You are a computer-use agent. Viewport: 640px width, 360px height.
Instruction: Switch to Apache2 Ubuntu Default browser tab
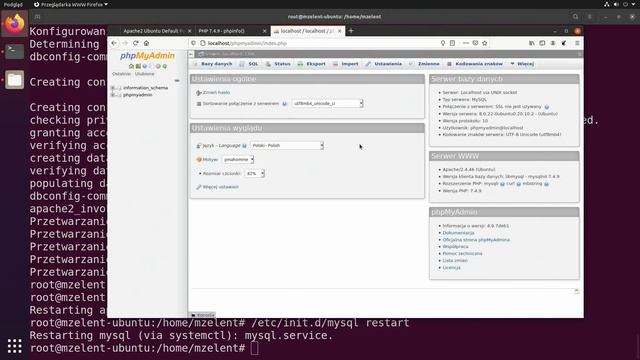(x=153, y=31)
